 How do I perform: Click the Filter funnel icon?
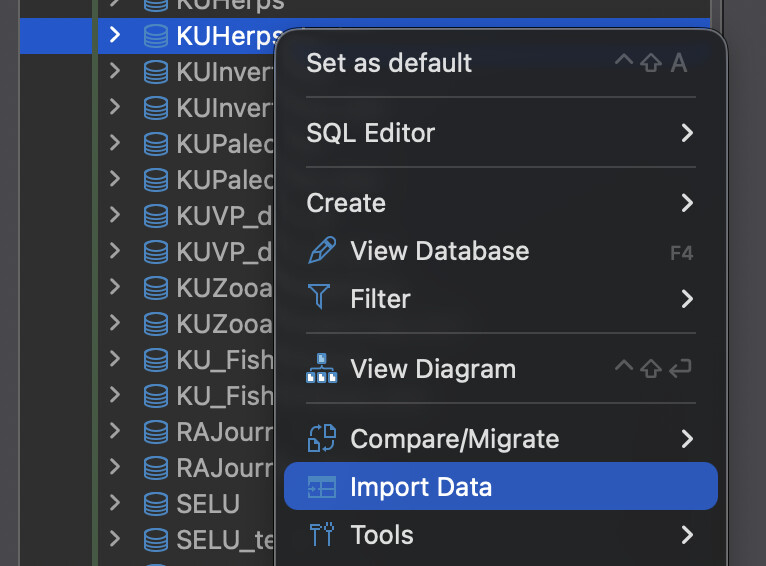click(320, 298)
